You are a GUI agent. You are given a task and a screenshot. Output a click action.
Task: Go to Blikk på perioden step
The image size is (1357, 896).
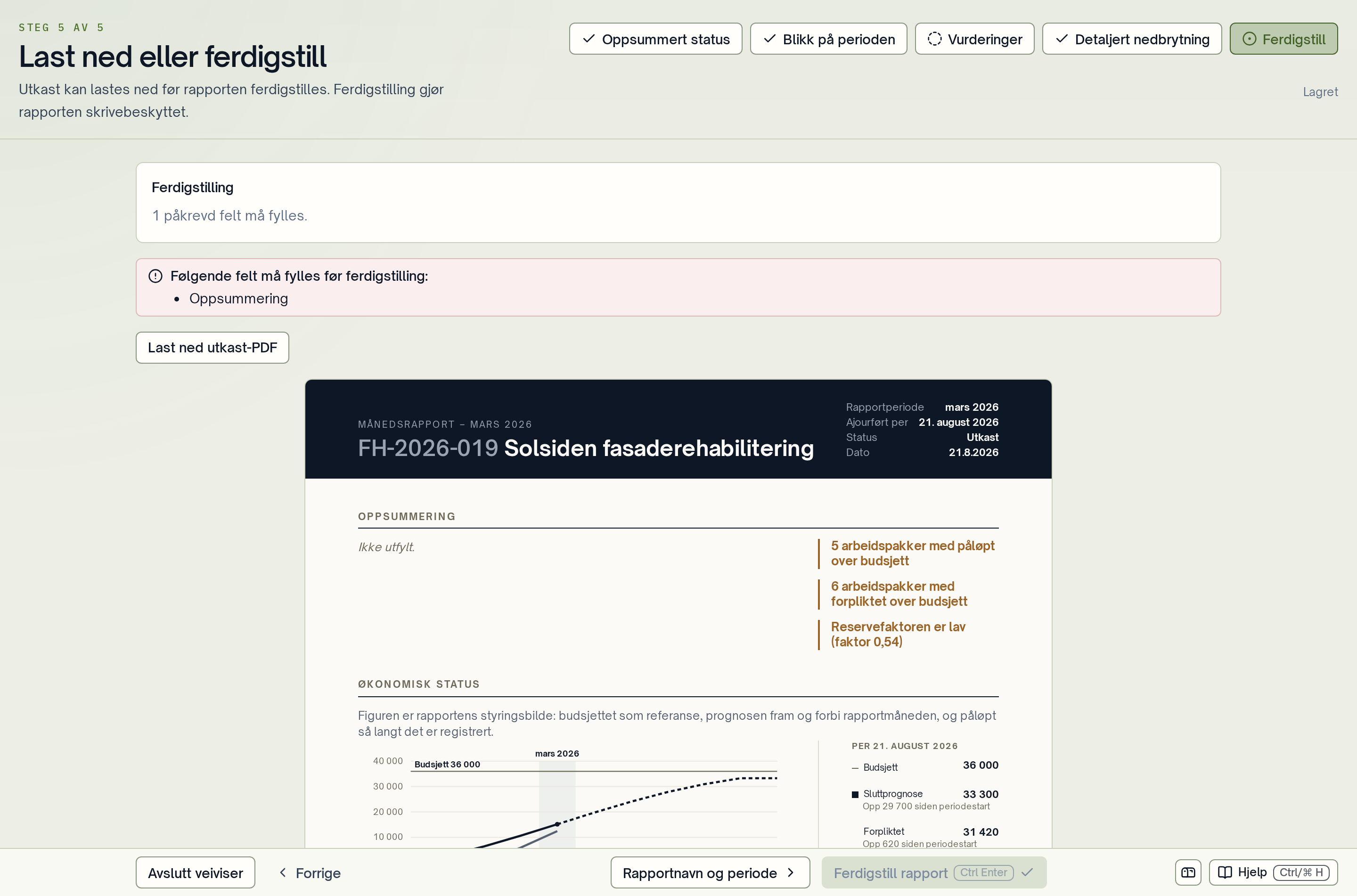[828, 39]
